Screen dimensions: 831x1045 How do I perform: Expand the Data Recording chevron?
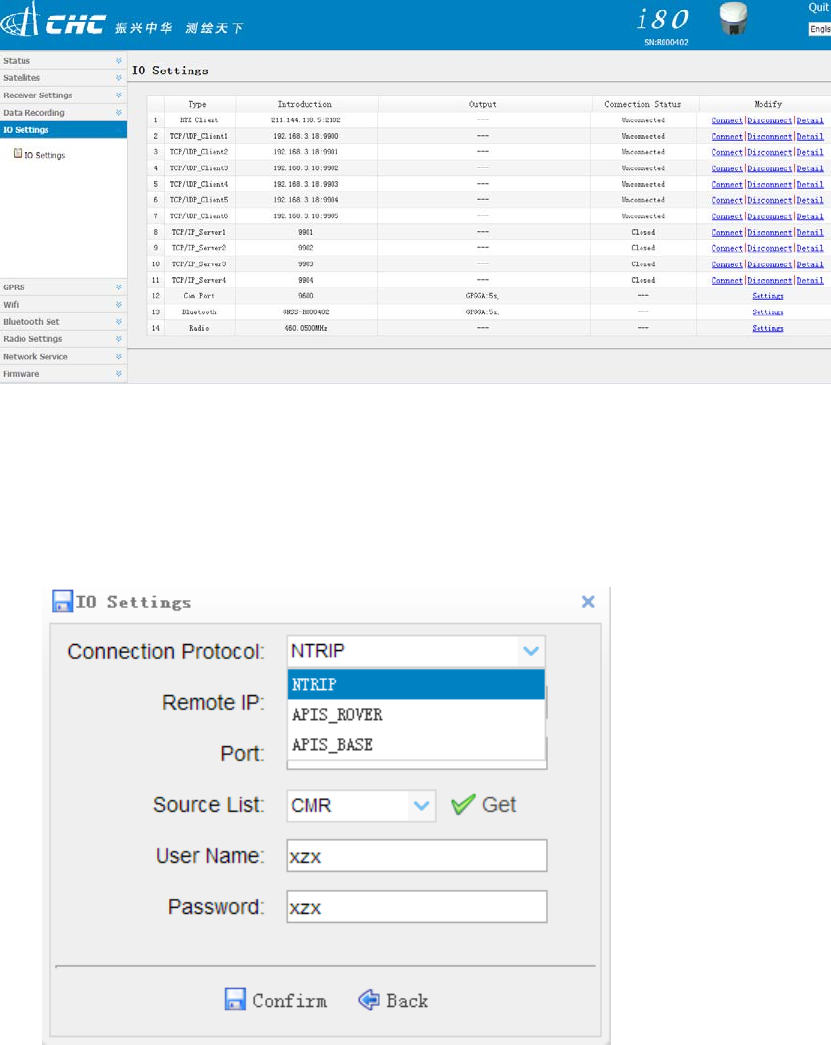(119, 113)
